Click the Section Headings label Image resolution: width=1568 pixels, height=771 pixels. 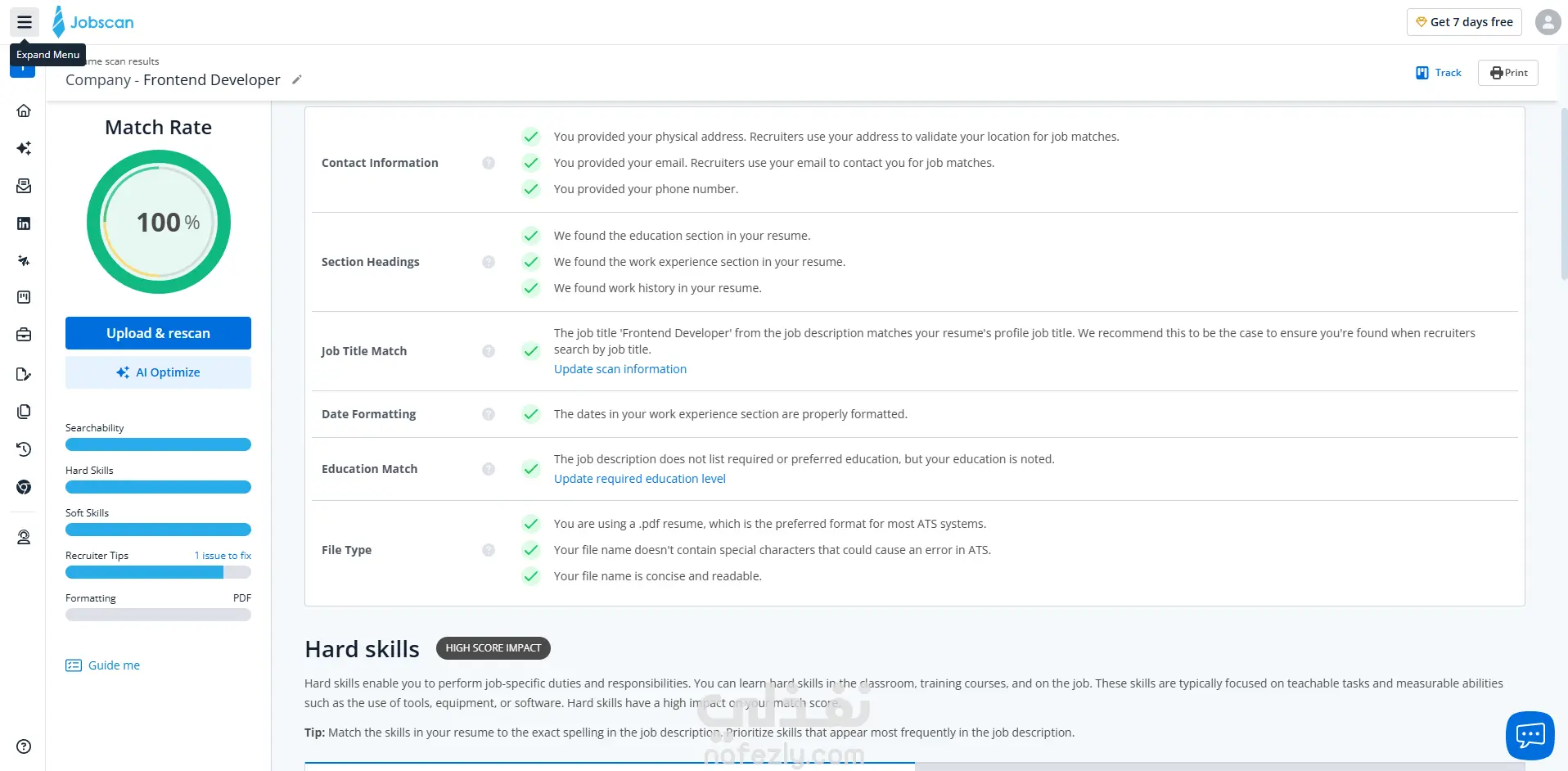pyautogui.click(x=370, y=262)
